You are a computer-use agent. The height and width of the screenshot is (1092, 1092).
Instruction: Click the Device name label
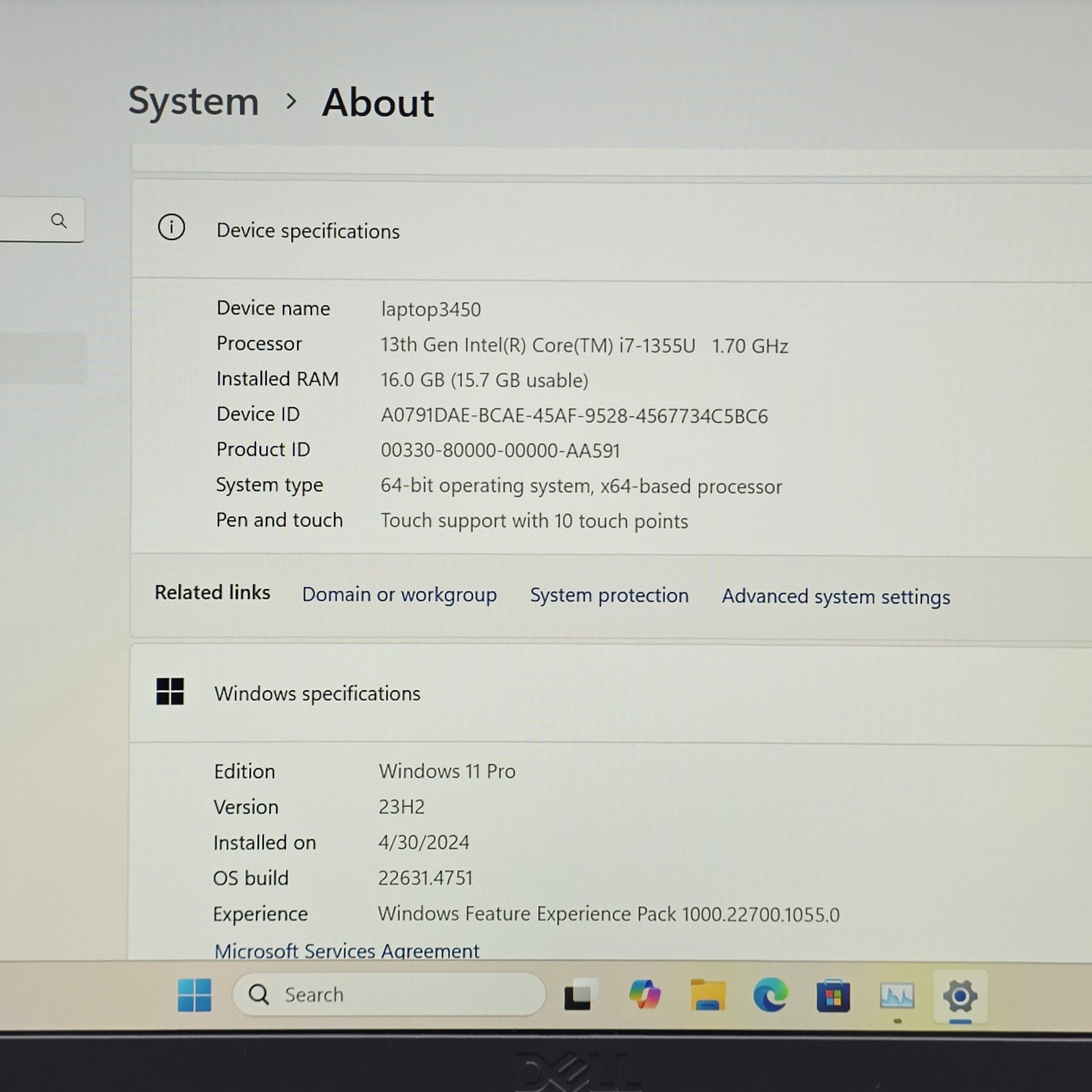tap(273, 308)
